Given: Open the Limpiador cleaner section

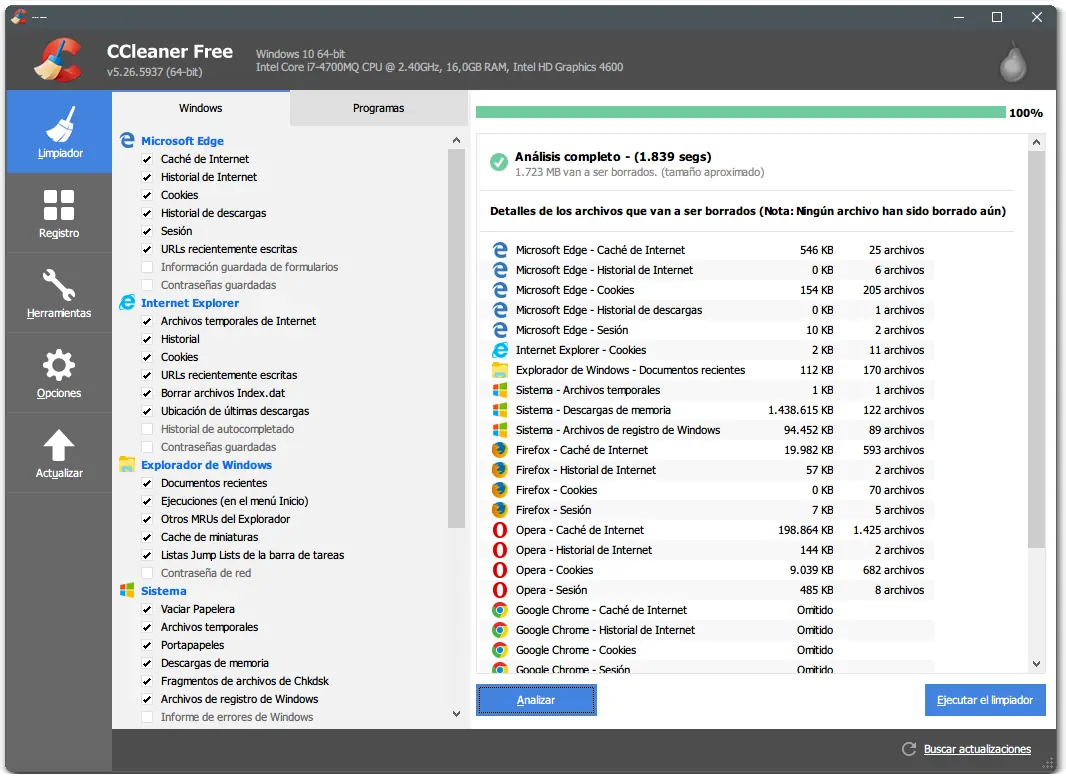Looking at the screenshot, I should 59,133.
